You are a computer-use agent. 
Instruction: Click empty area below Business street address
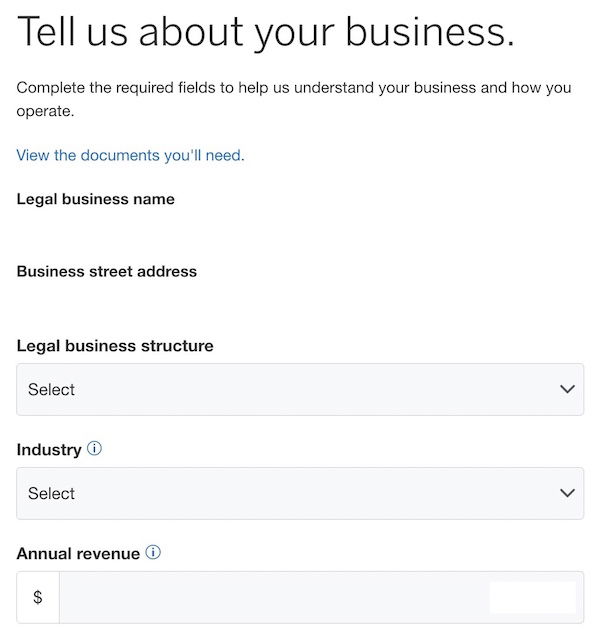point(300,308)
